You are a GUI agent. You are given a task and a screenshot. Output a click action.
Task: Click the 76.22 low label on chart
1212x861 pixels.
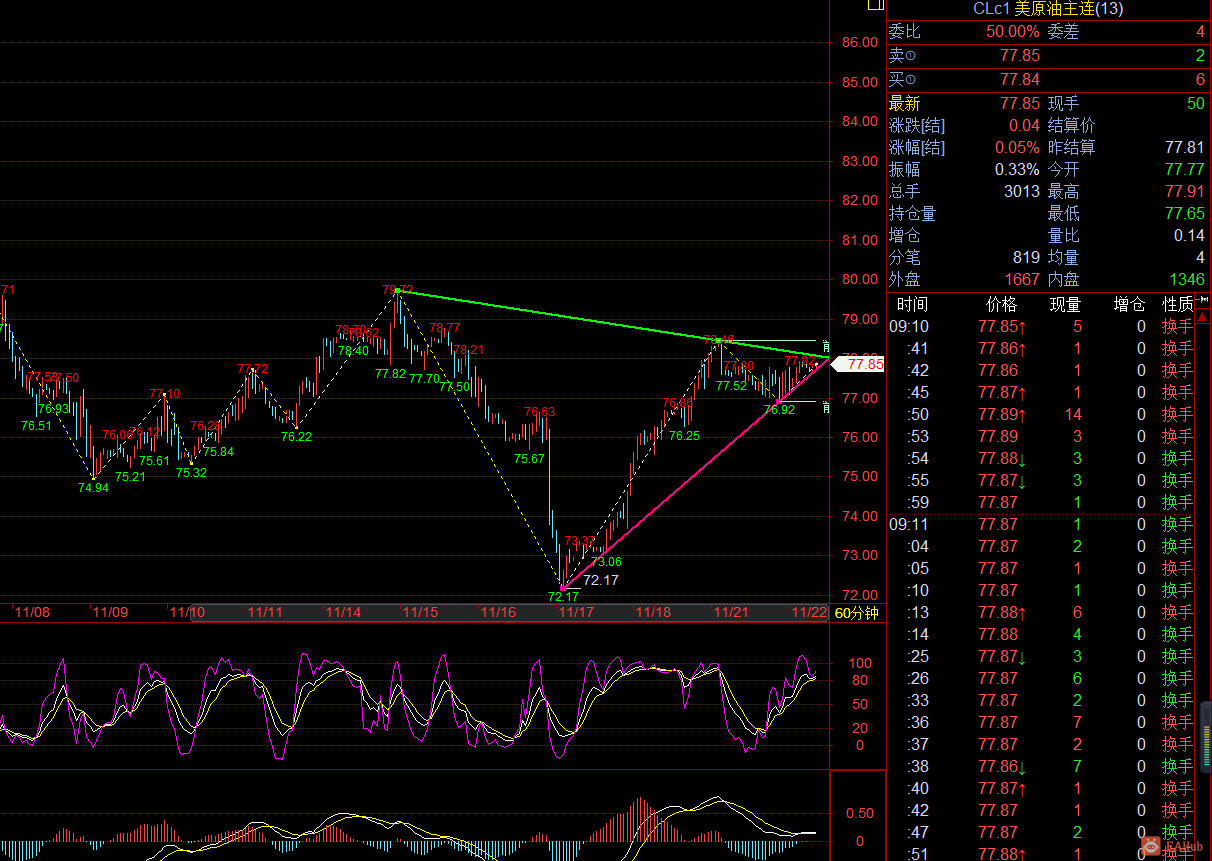tap(296, 436)
